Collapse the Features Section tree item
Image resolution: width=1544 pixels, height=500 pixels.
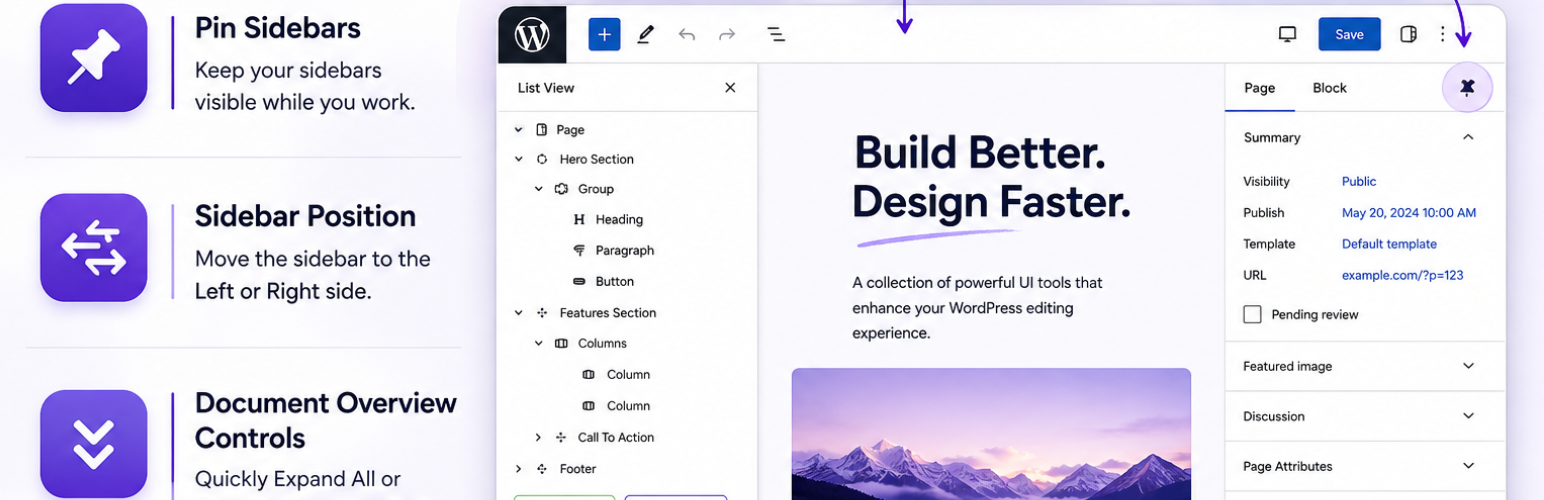tap(518, 313)
